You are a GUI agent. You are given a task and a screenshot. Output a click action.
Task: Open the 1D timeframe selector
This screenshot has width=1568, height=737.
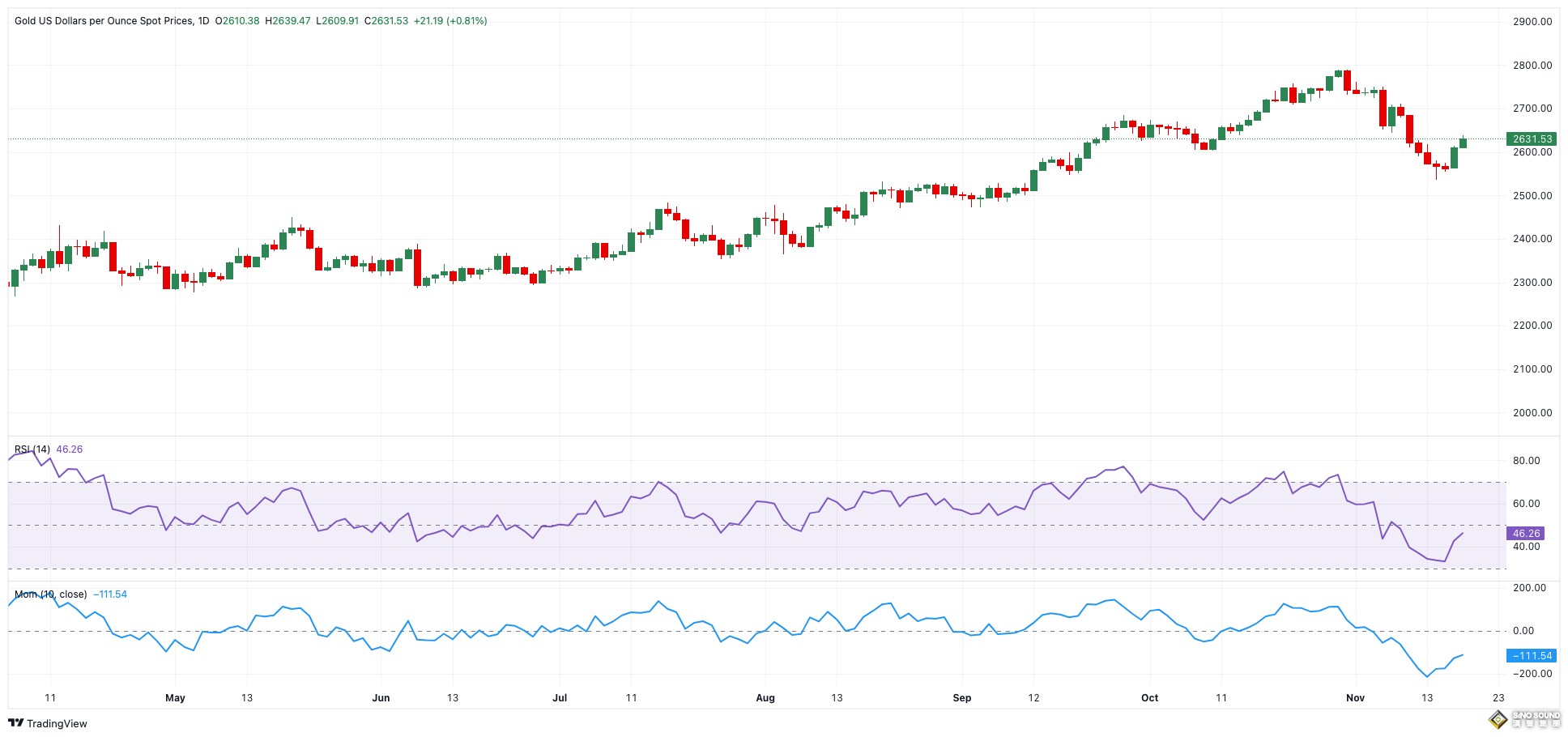point(205,20)
